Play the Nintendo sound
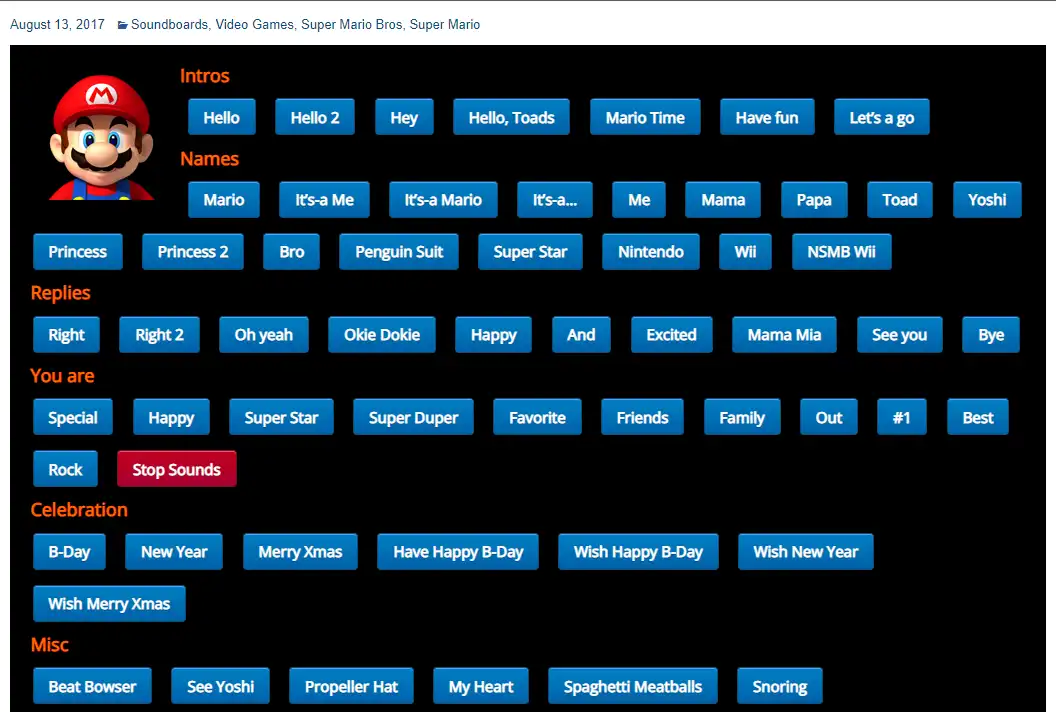This screenshot has height=712, width=1056. [651, 251]
